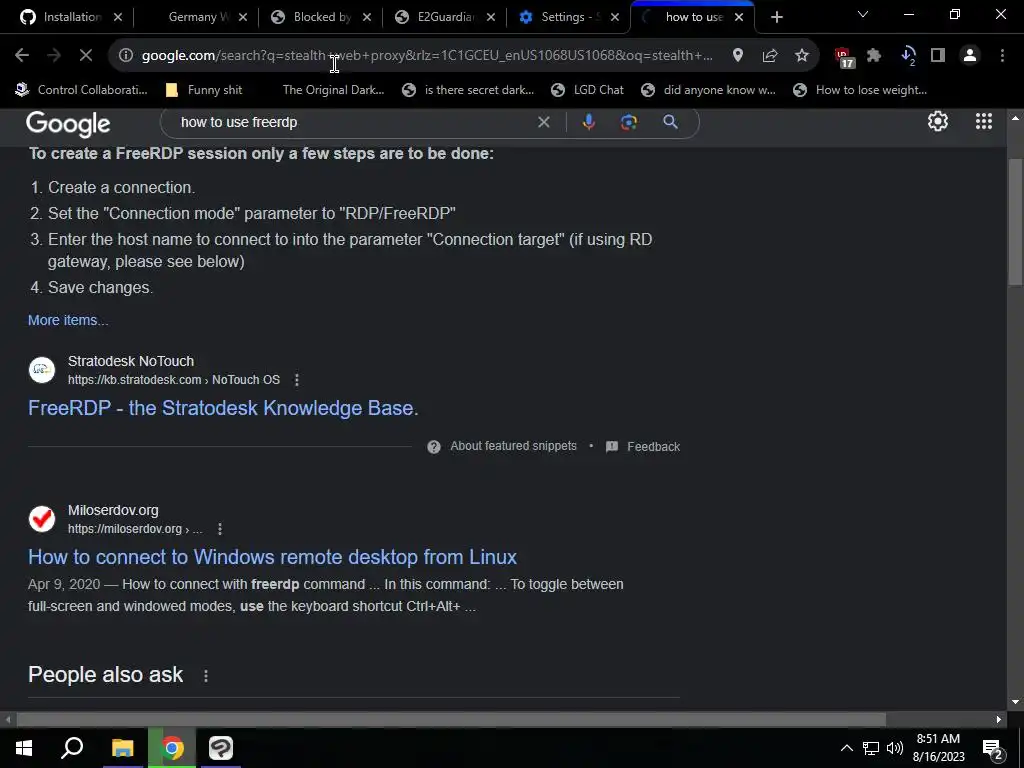Open 'How to lose weight...' bookmark
The width and height of the screenshot is (1024, 768).
click(x=860, y=90)
